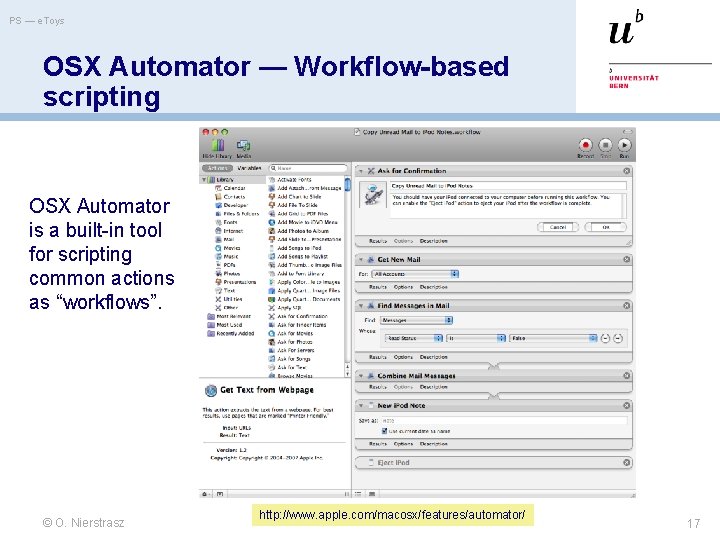720x540 pixels.
Task: Collapse the Find Messages in Mail action
Action: (361, 306)
